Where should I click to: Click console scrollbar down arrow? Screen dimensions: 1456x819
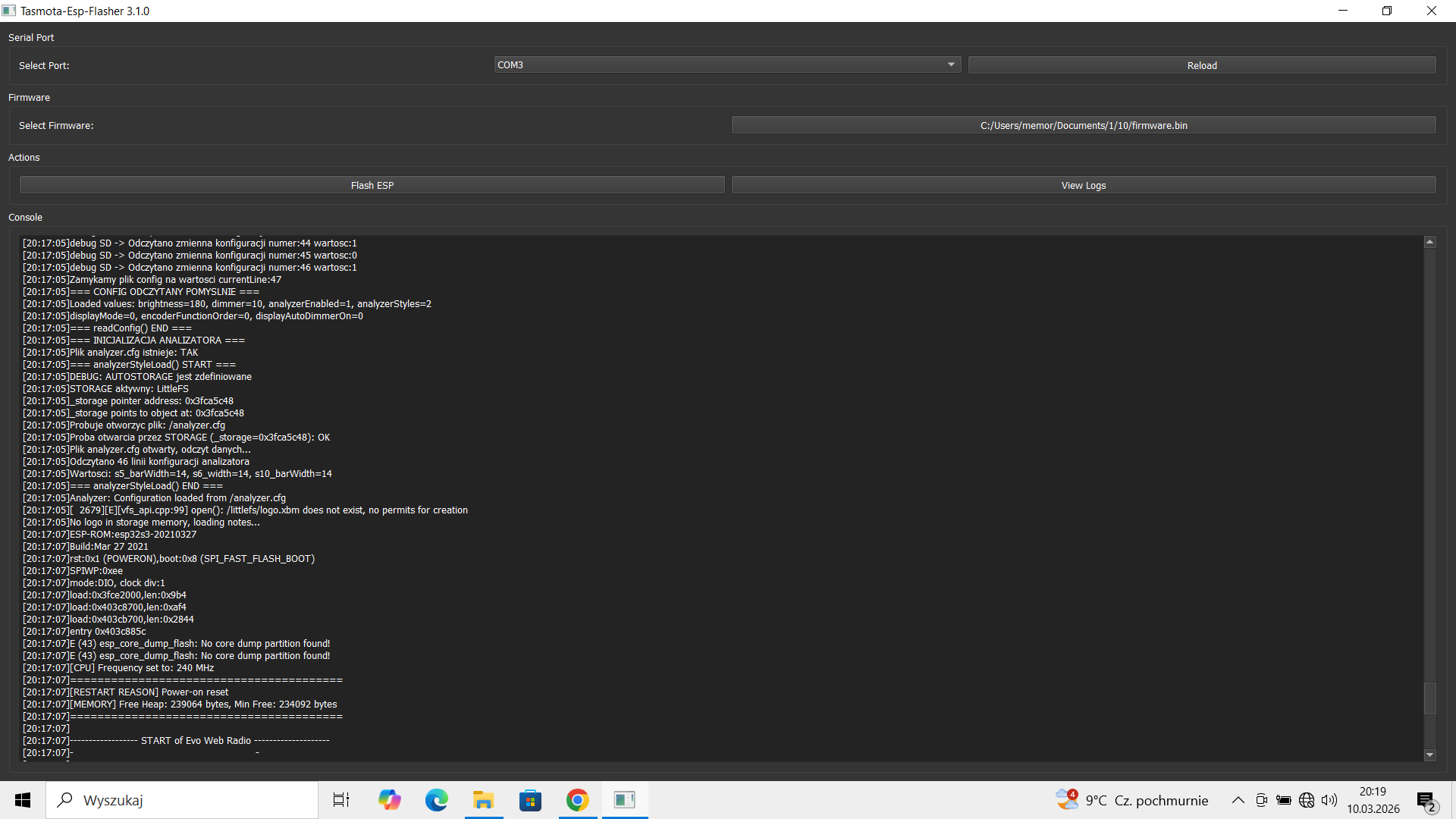tap(1429, 755)
